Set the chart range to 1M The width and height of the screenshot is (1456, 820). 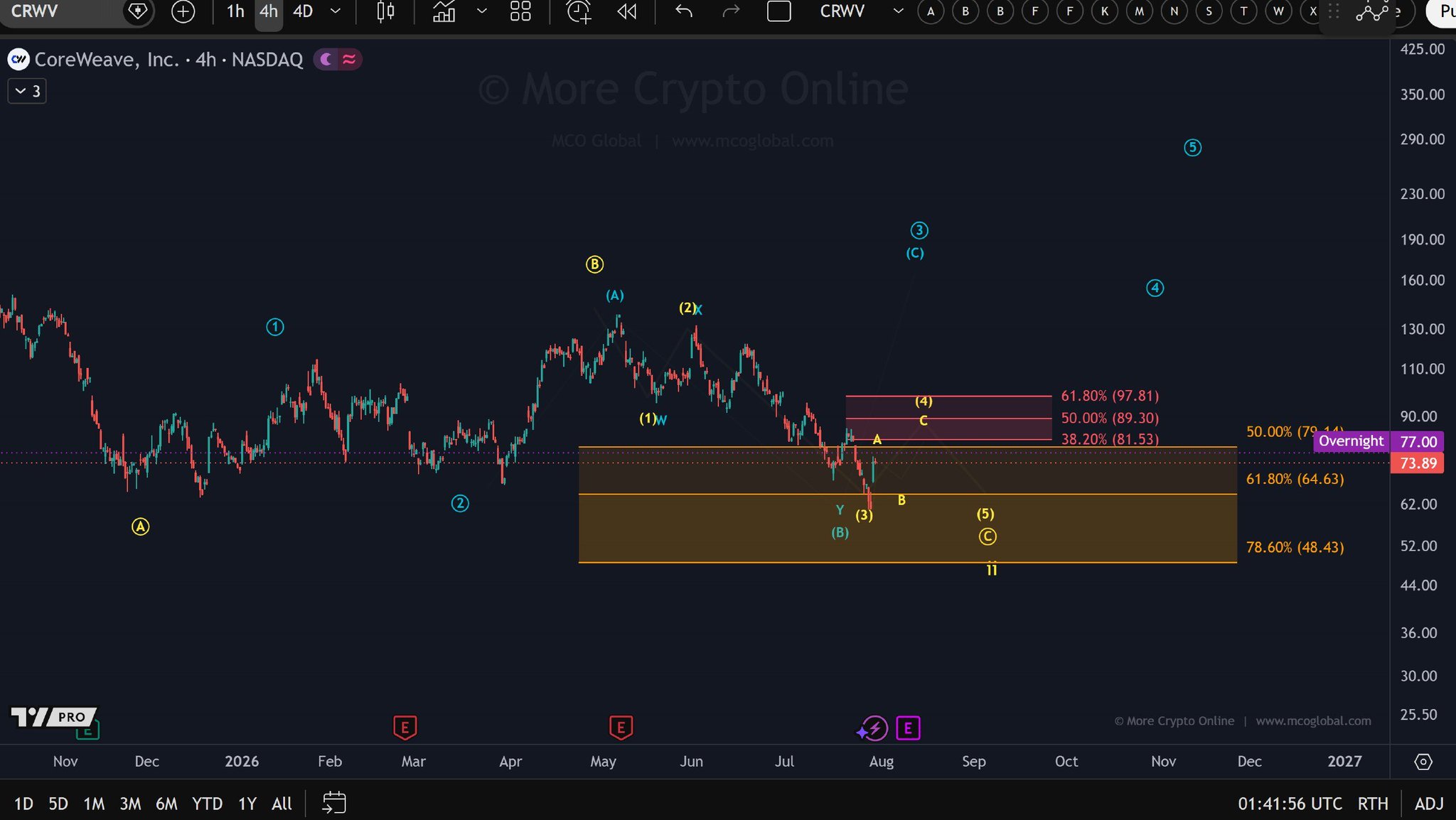tap(94, 804)
